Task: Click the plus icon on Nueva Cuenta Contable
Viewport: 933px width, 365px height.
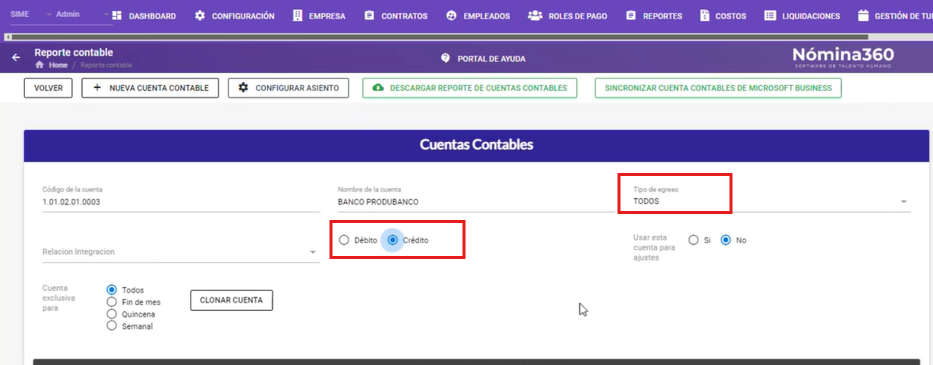Action: tap(98, 88)
